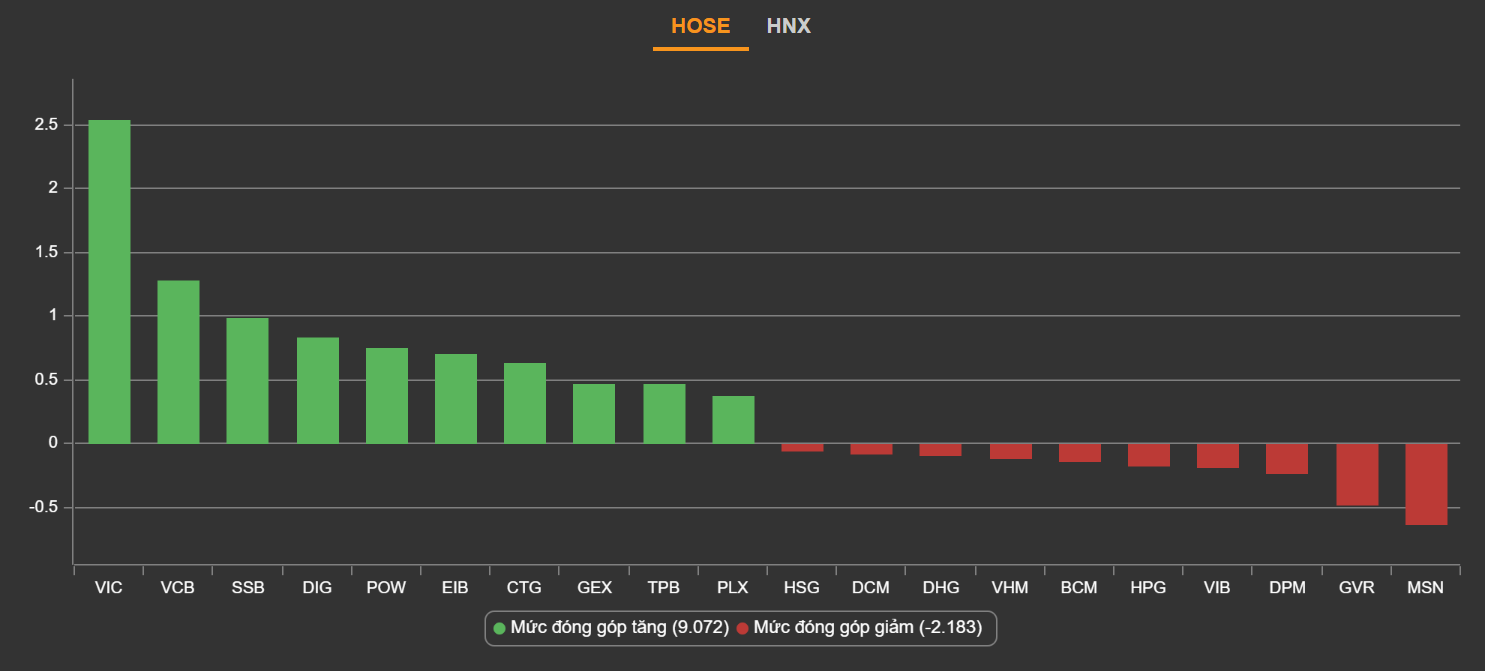Select the TPB bar
Image resolution: width=1485 pixels, height=671 pixels.
(x=663, y=414)
